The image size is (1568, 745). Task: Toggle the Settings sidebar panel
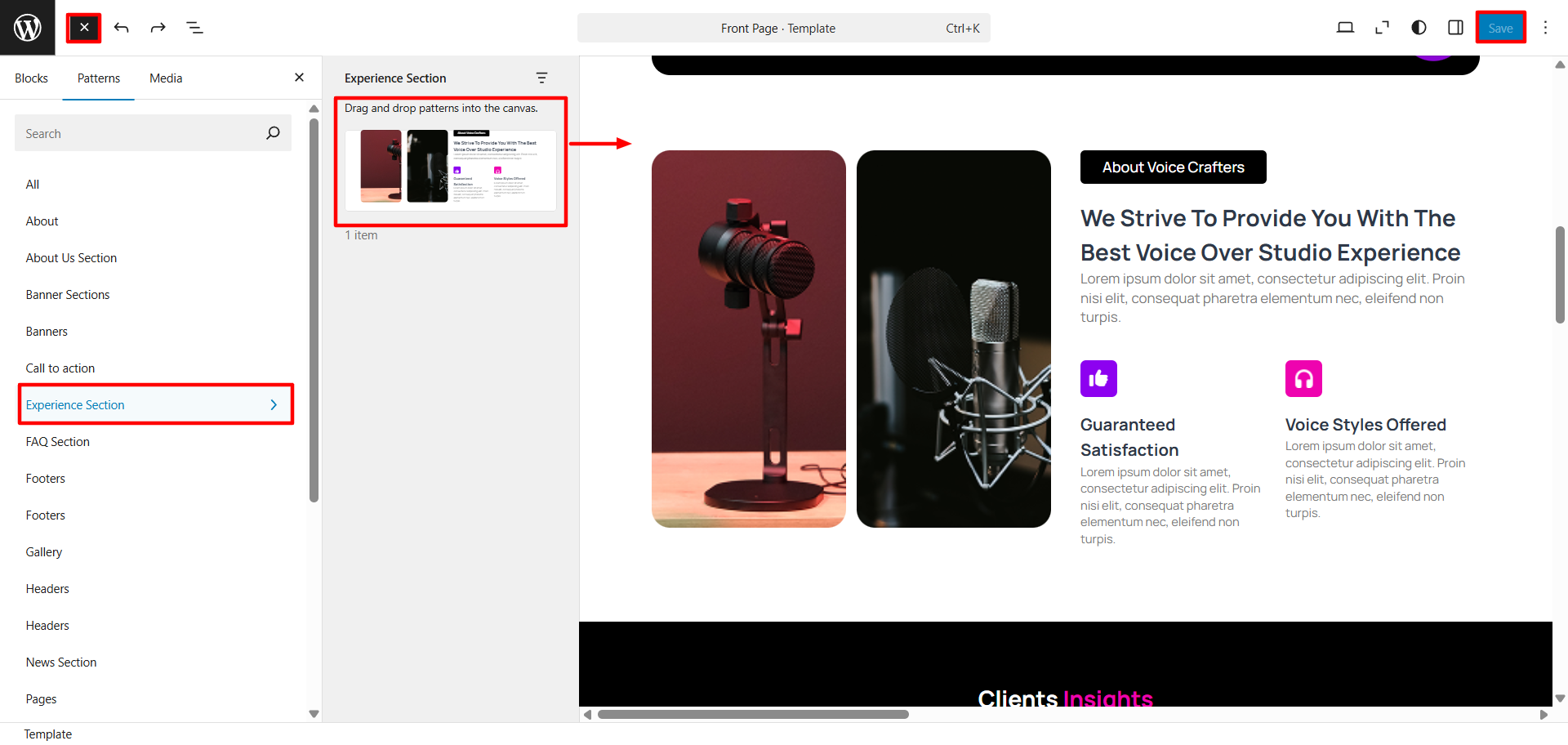pyautogui.click(x=1455, y=28)
